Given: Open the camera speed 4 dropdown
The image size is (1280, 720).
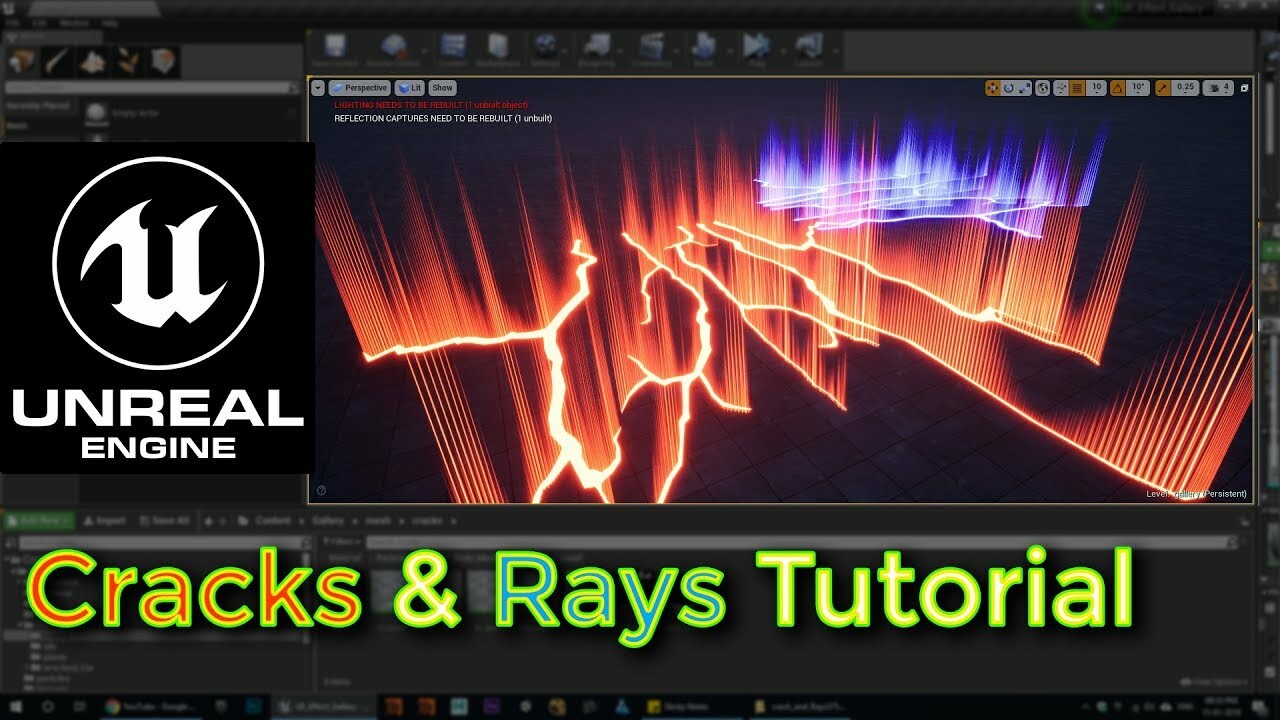Looking at the screenshot, I should (x=1219, y=88).
